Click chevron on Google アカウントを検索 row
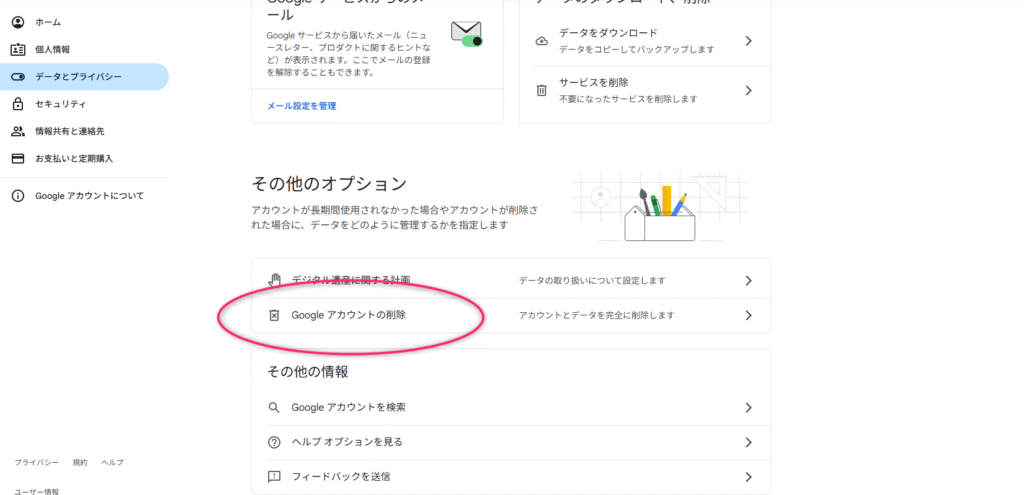The image size is (1024, 495). pyautogui.click(x=749, y=407)
